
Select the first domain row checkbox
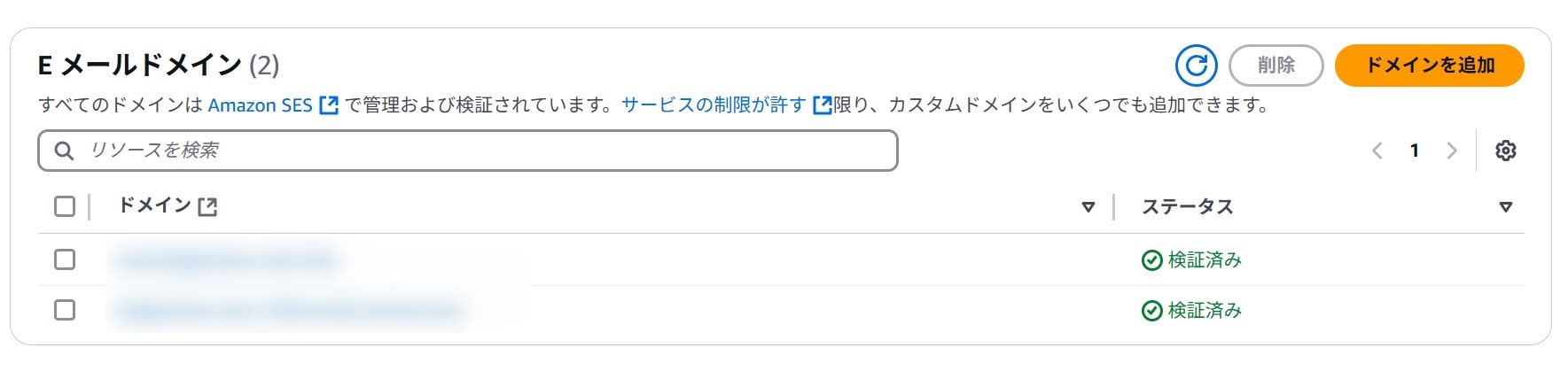coord(65,259)
